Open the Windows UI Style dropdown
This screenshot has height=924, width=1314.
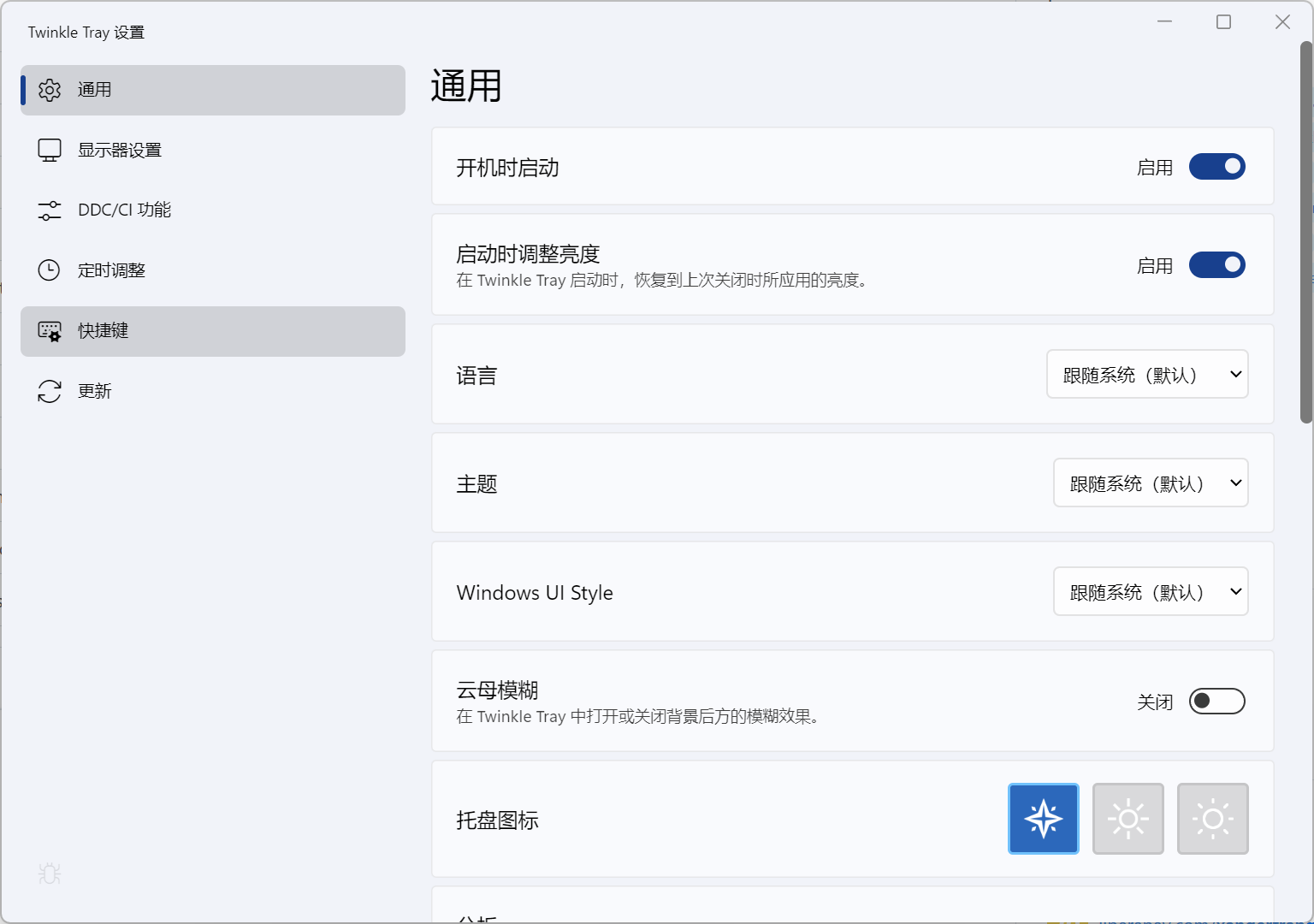coord(1151,591)
